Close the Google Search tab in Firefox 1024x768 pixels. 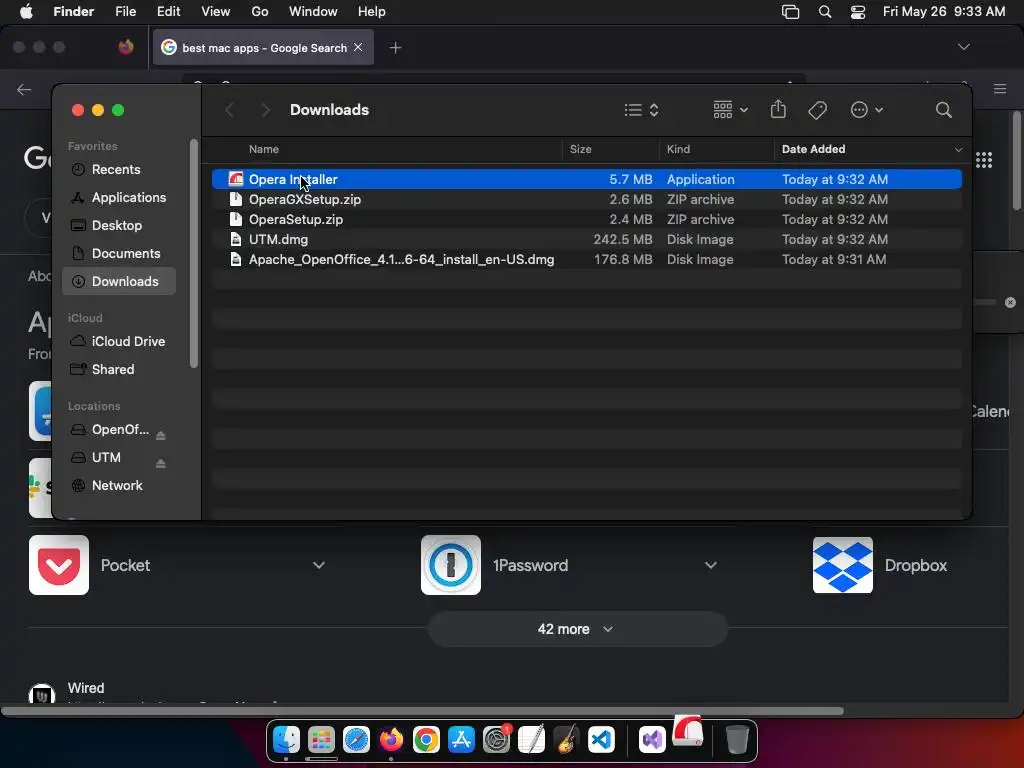click(x=358, y=47)
